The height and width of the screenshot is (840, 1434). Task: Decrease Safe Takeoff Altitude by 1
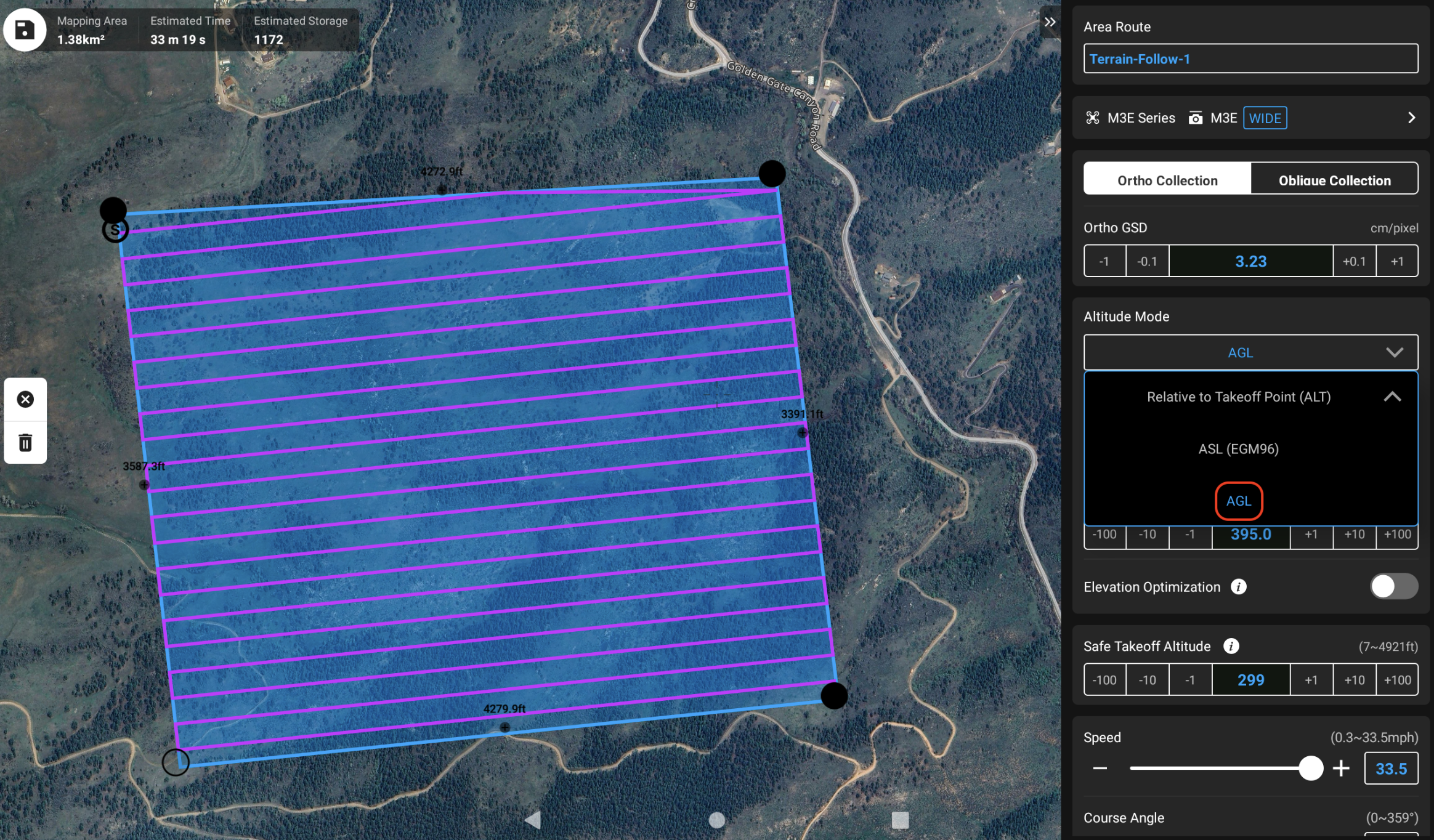click(1190, 679)
